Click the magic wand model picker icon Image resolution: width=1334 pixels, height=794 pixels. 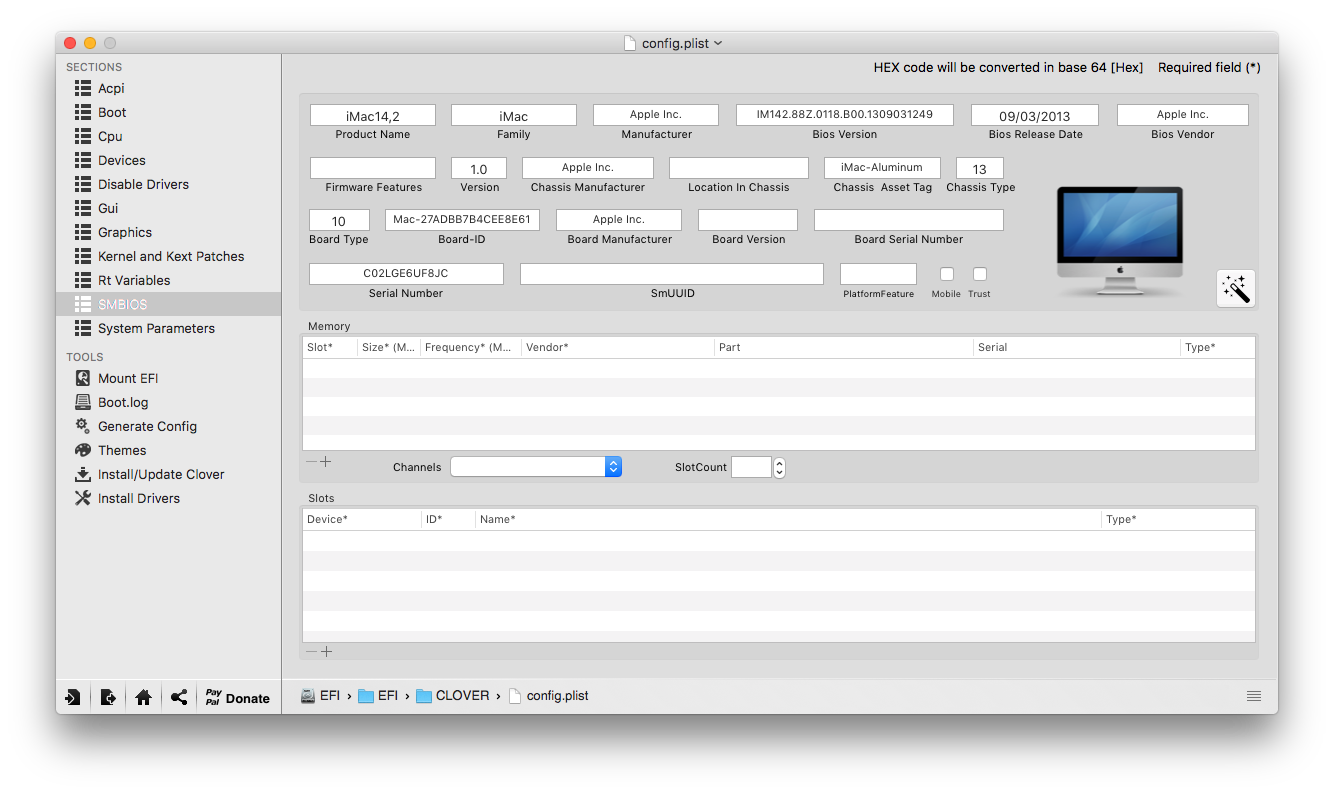coord(1236,289)
